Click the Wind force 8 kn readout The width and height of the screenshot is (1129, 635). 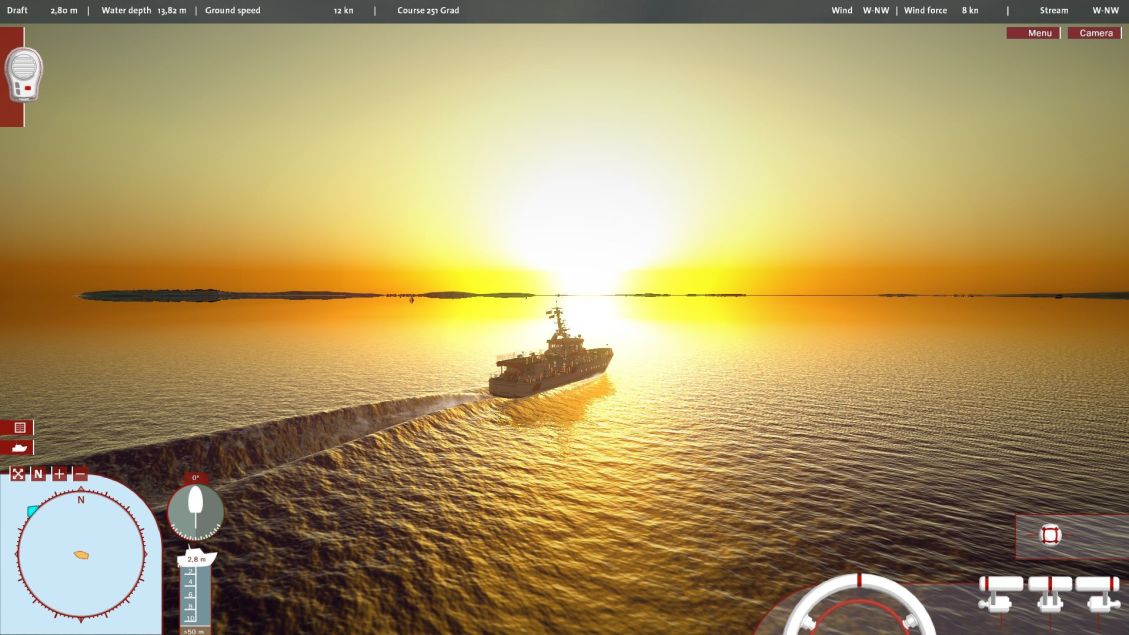(941, 11)
